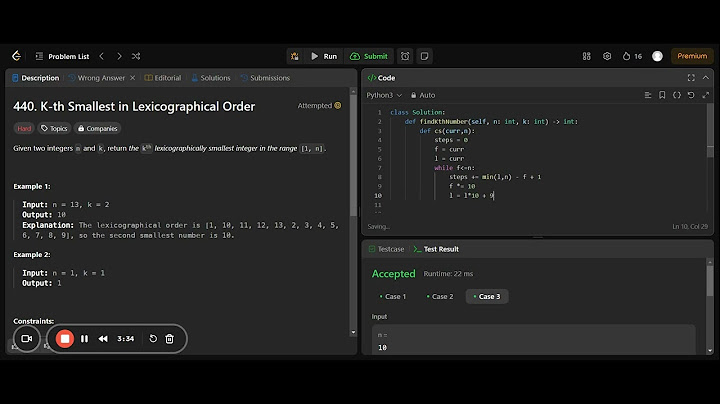Screen dimensions: 720x404
Task: Toggle the recorder camera icon
Action: coord(27,339)
